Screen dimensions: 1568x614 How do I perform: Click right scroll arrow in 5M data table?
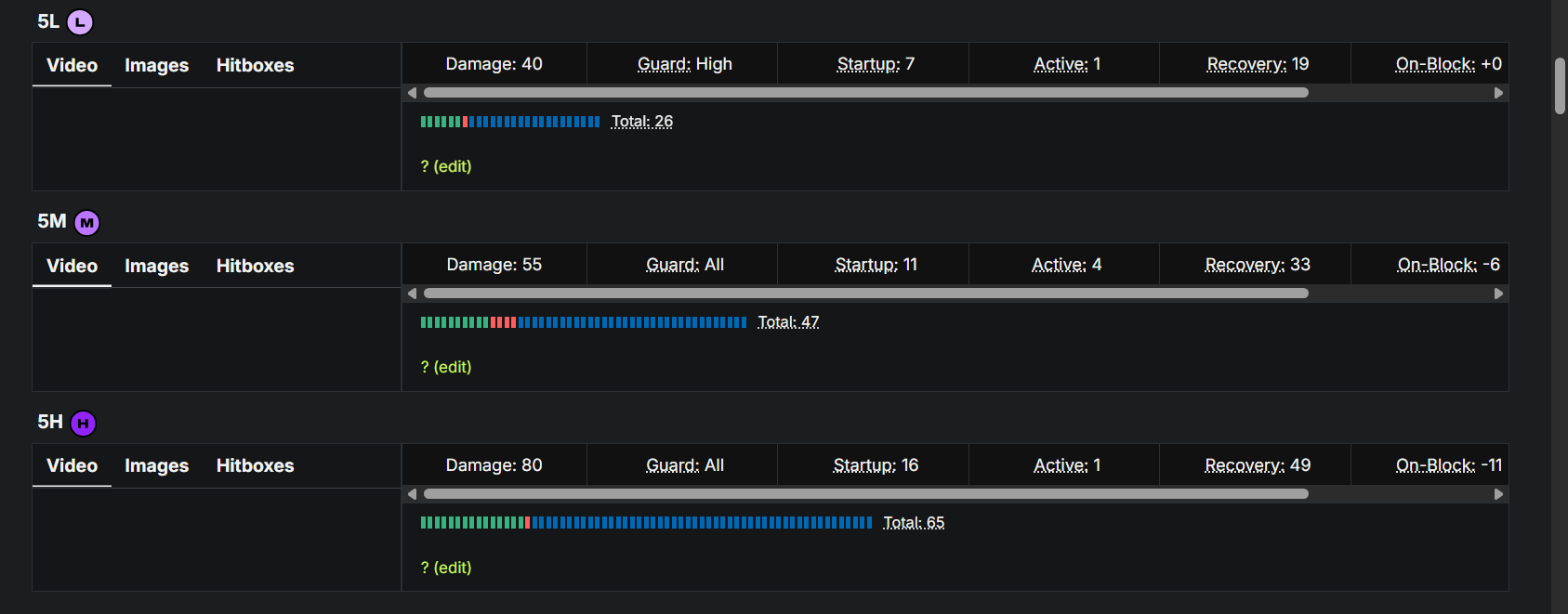tap(1498, 294)
